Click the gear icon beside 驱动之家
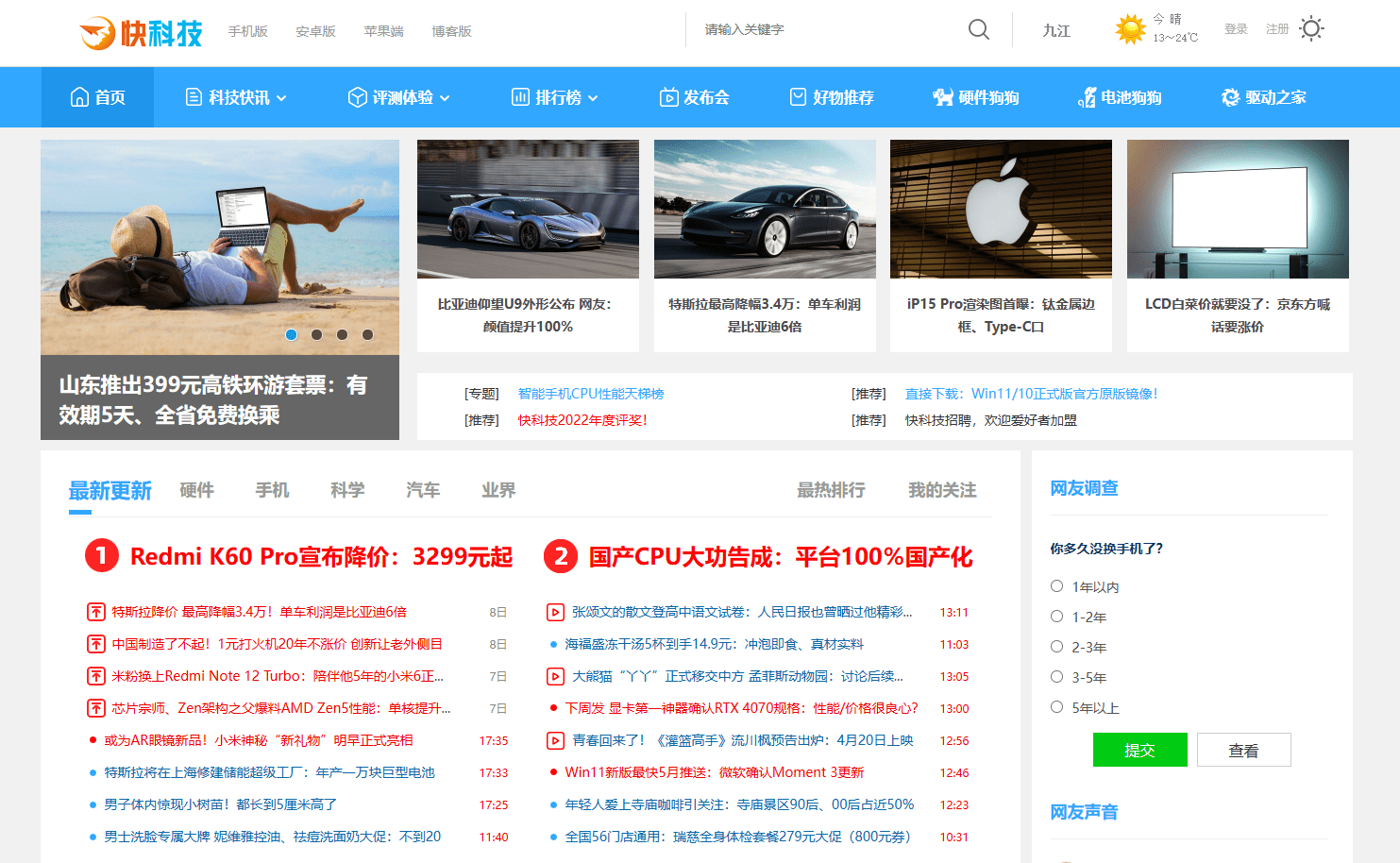1400x863 pixels. pyautogui.click(x=1230, y=97)
